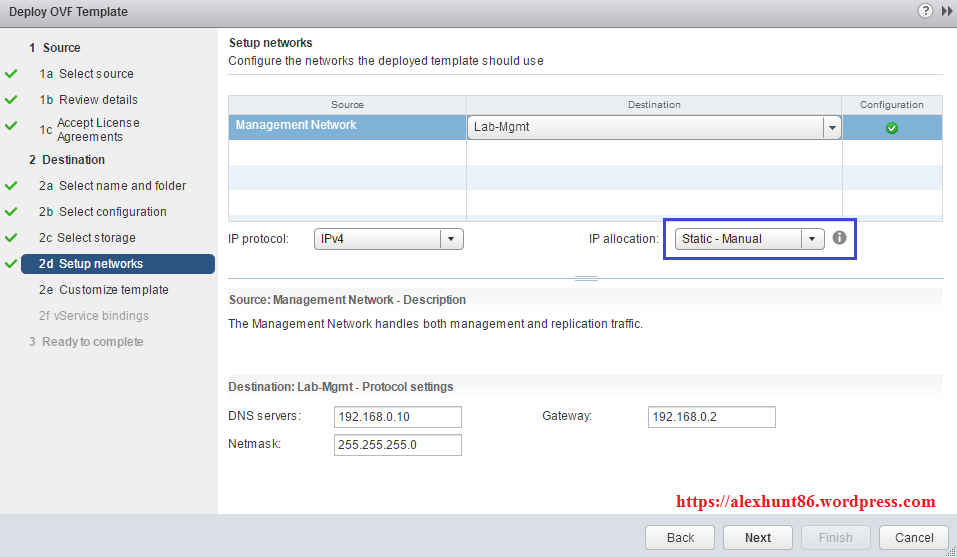Jump to step 1c Accept License Agreements
The height and width of the screenshot is (557, 957).
(98, 130)
